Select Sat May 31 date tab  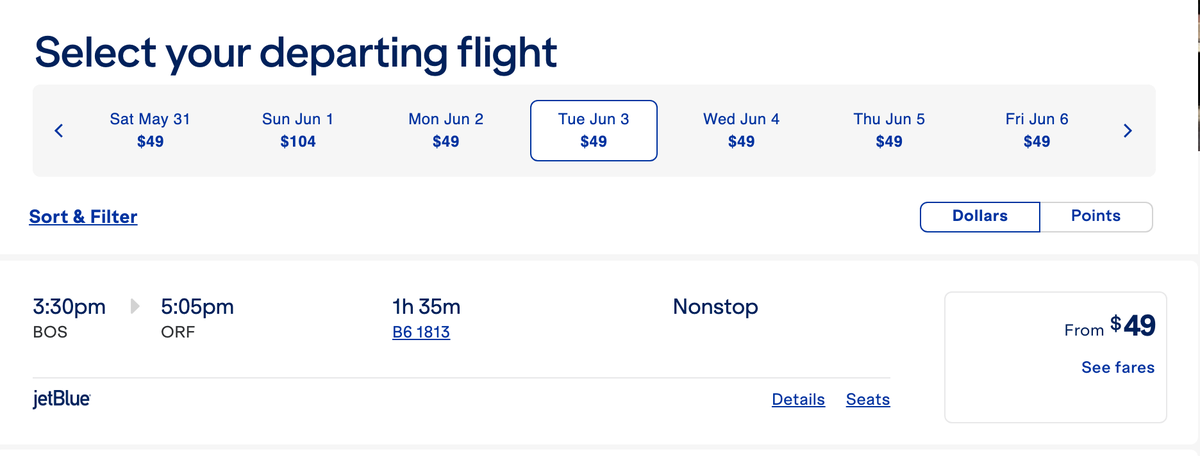click(150, 130)
